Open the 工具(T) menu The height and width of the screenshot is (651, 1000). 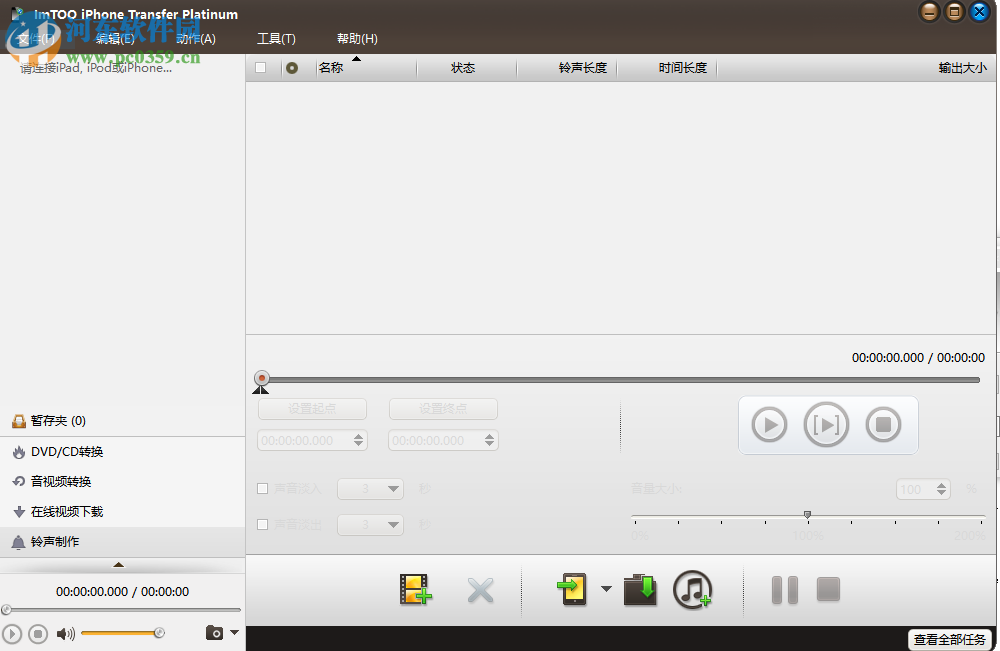[x=276, y=38]
